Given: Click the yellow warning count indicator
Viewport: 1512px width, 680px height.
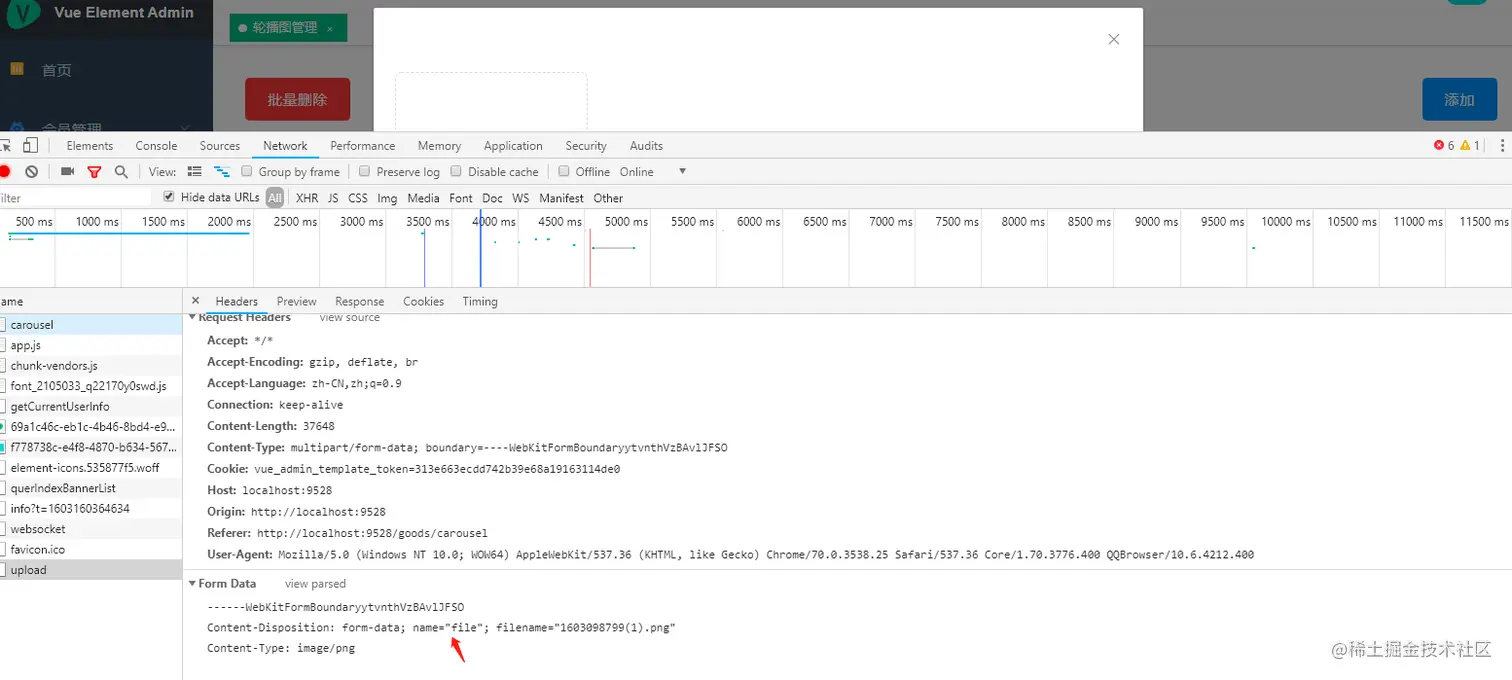Looking at the screenshot, I should coord(1469,146).
